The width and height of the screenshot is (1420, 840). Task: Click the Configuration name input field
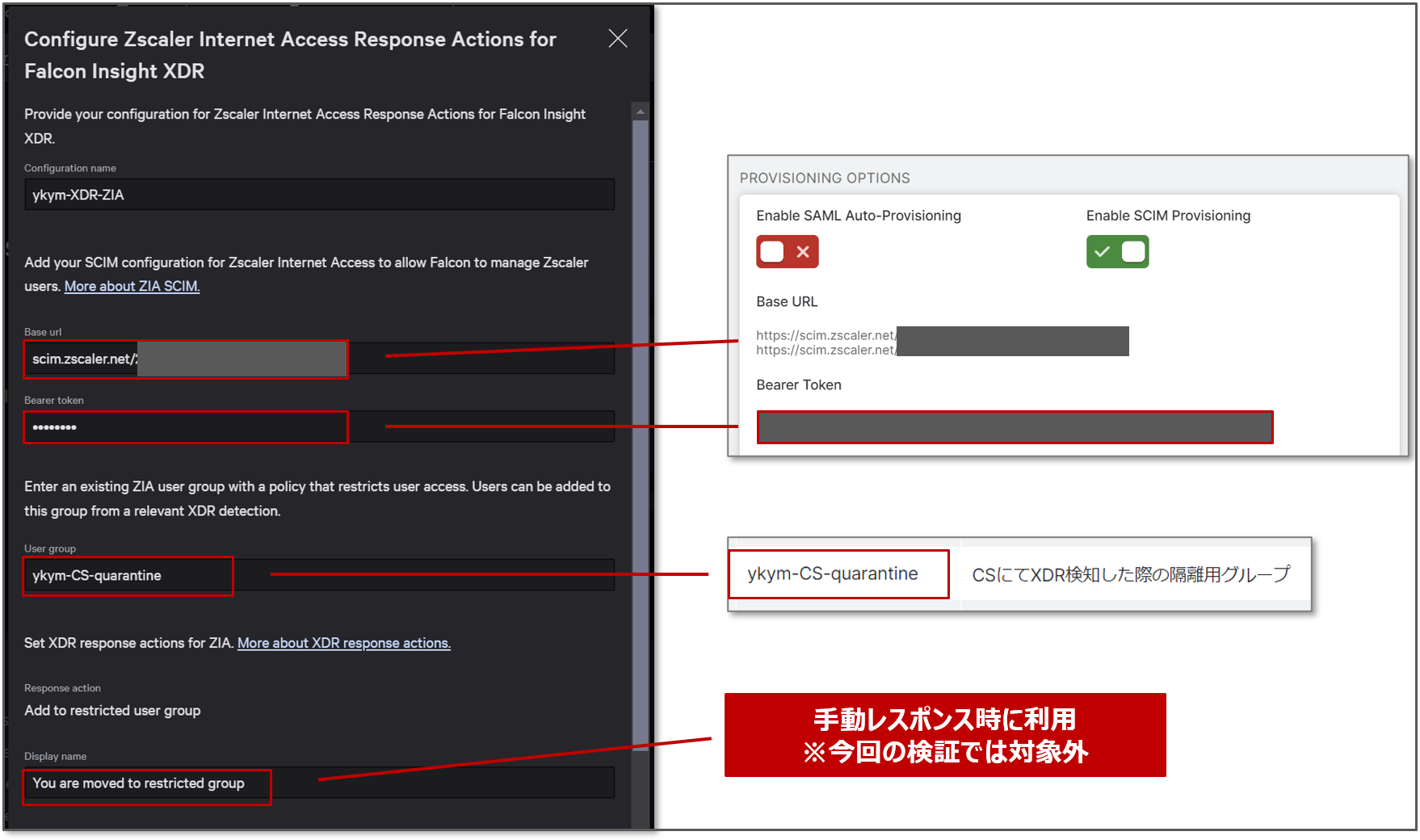click(319, 195)
